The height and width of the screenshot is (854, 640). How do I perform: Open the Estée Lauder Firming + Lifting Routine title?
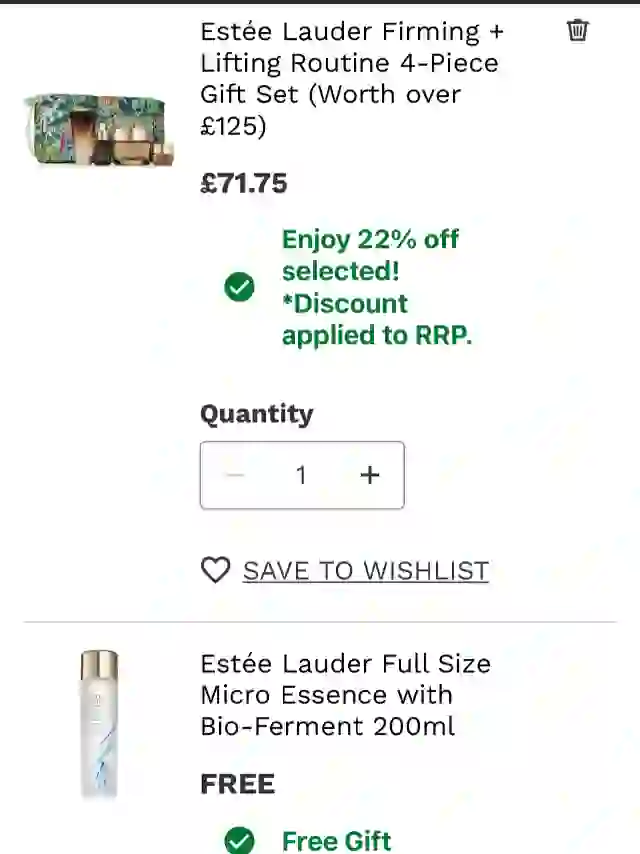coord(352,78)
